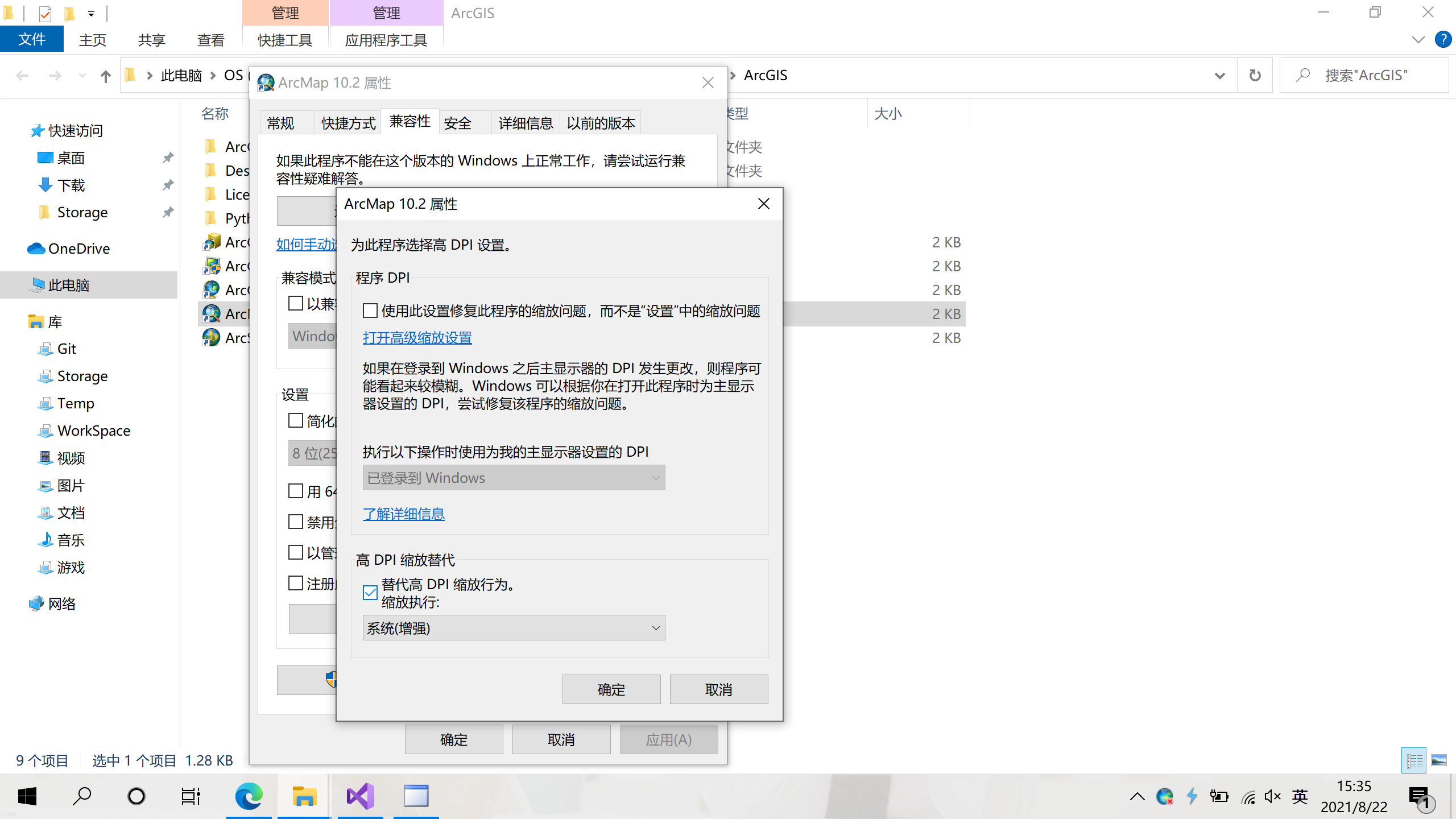Click the Windows Start button
Image resolution: width=1456 pixels, height=819 pixels.
[x=27, y=796]
